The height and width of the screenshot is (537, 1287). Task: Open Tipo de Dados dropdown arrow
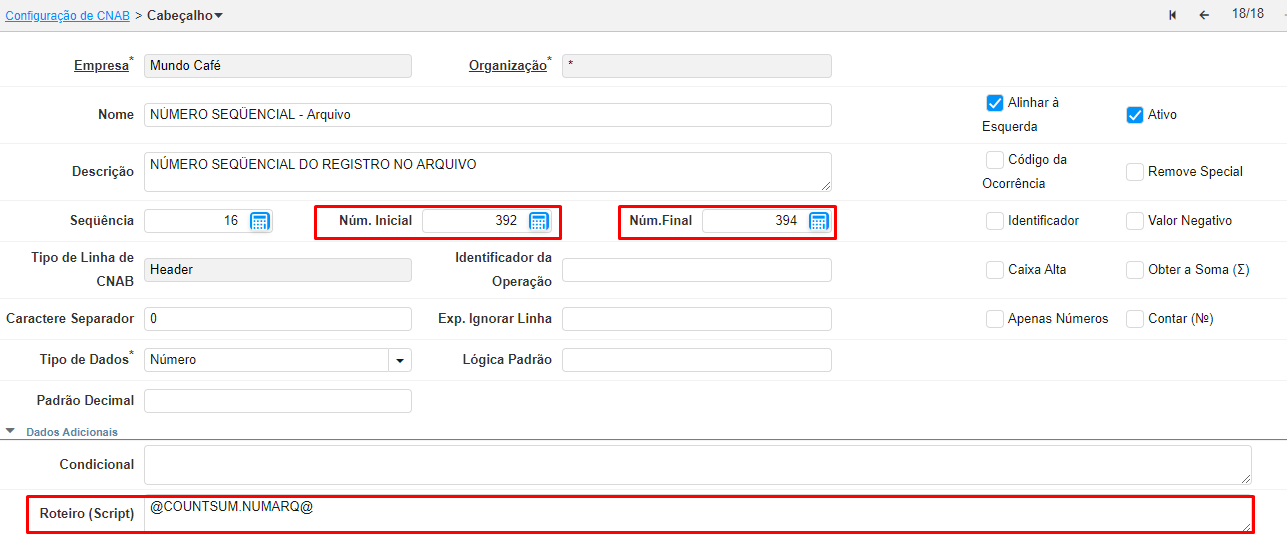click(x=400, y=360)
